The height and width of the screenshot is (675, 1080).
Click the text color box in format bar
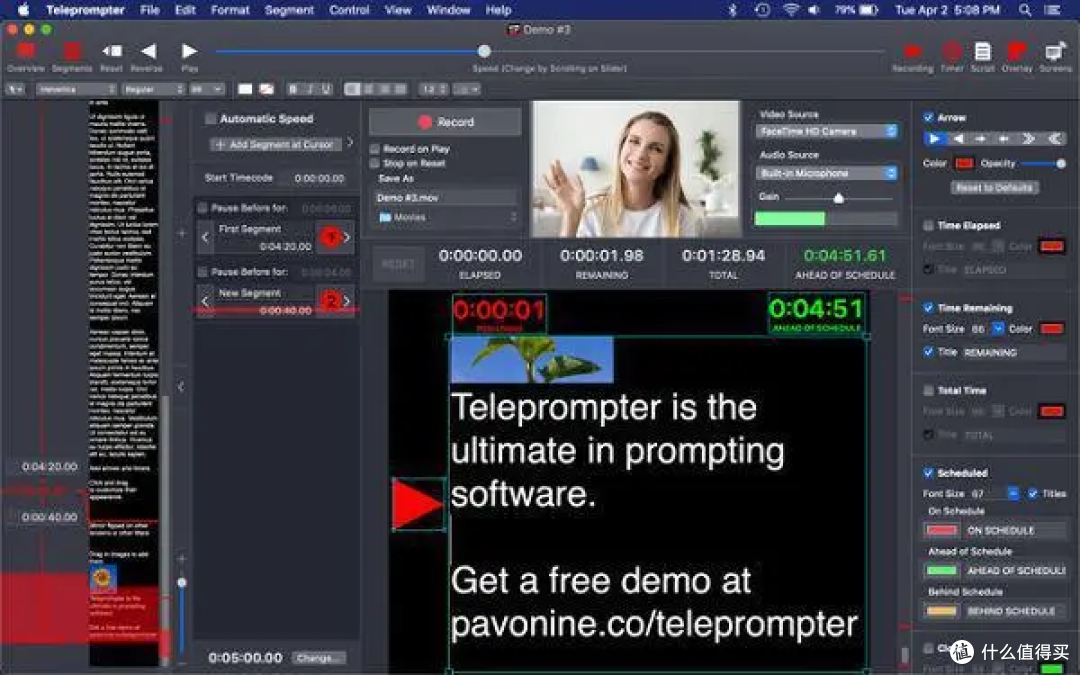click(x=245, y=89)
